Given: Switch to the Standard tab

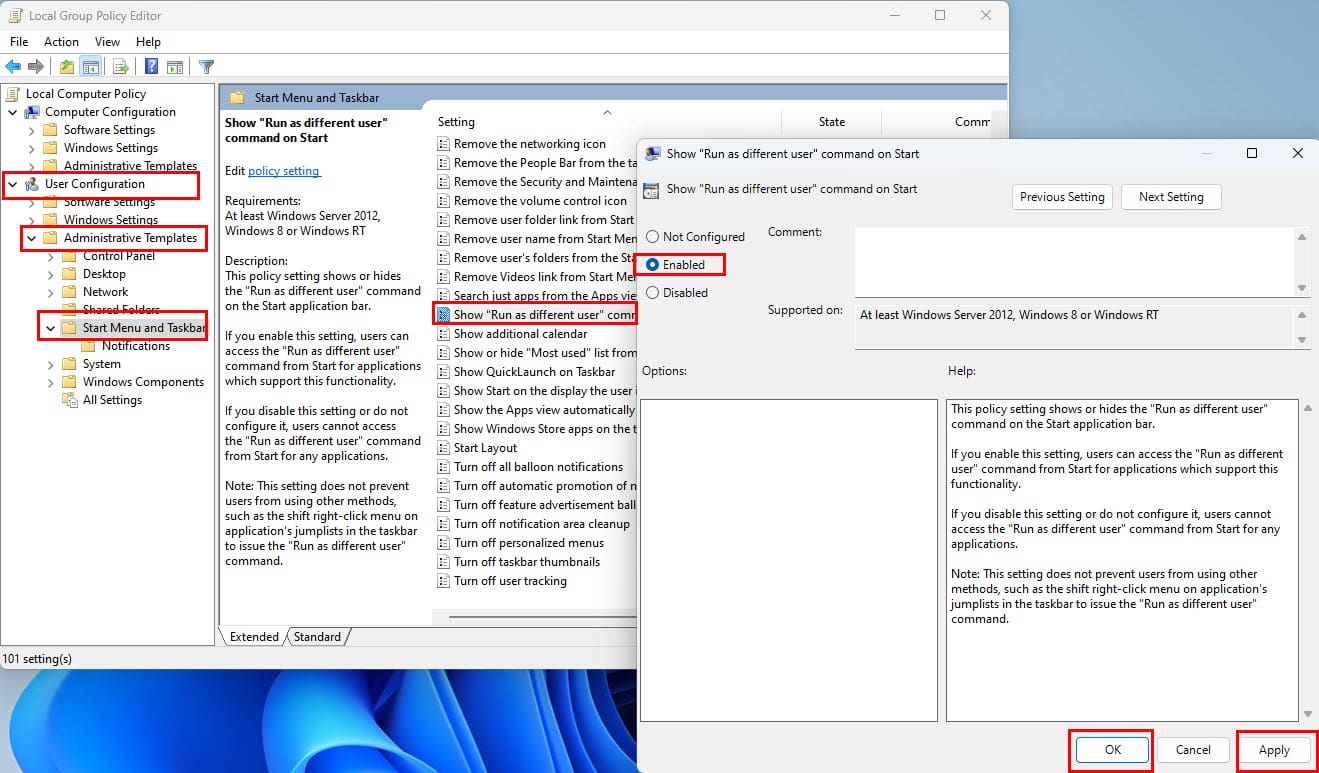Looking at the screenshot, I should 317,637.
